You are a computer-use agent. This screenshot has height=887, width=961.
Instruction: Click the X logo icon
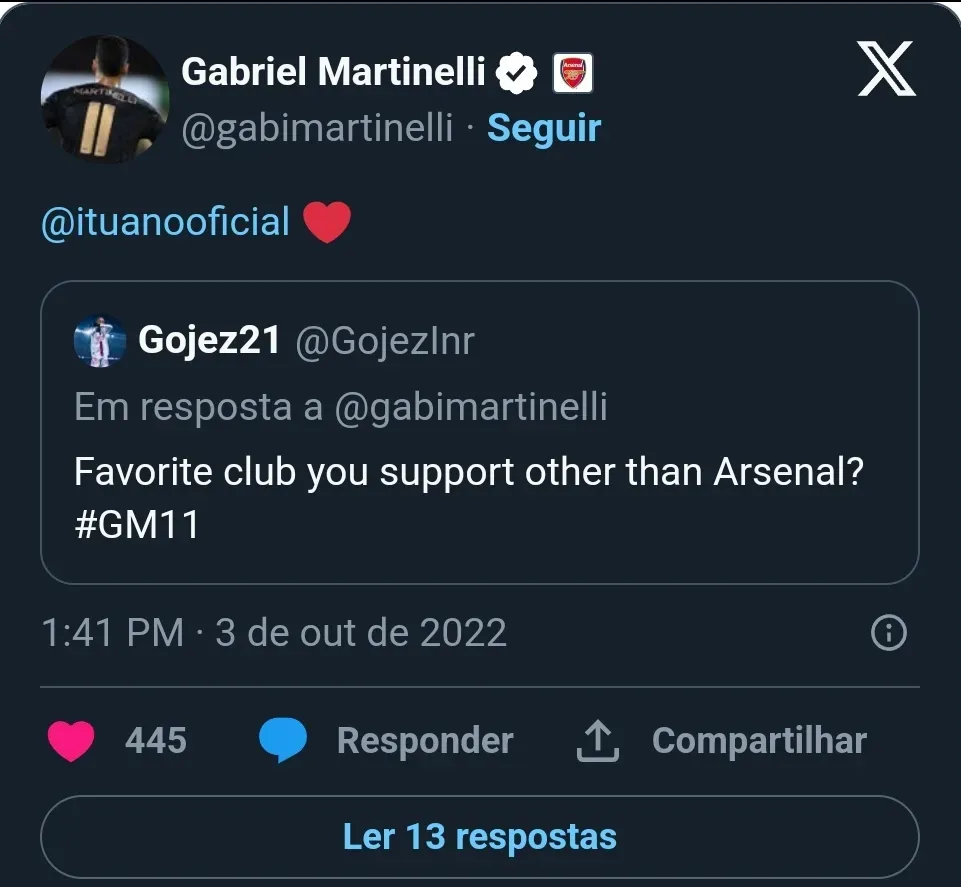point(886,71)
